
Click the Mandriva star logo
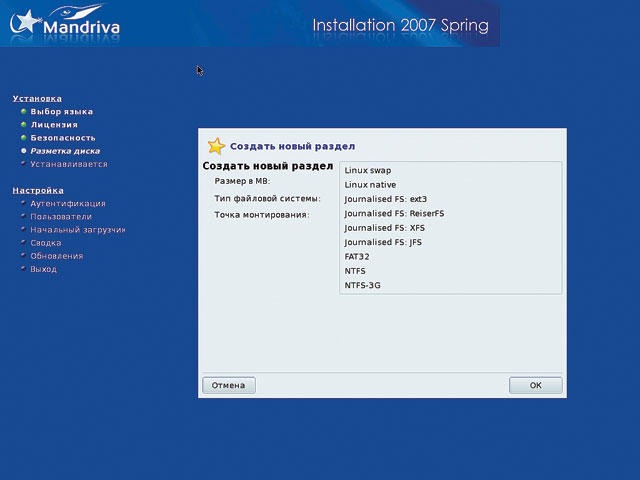[25, 21]
